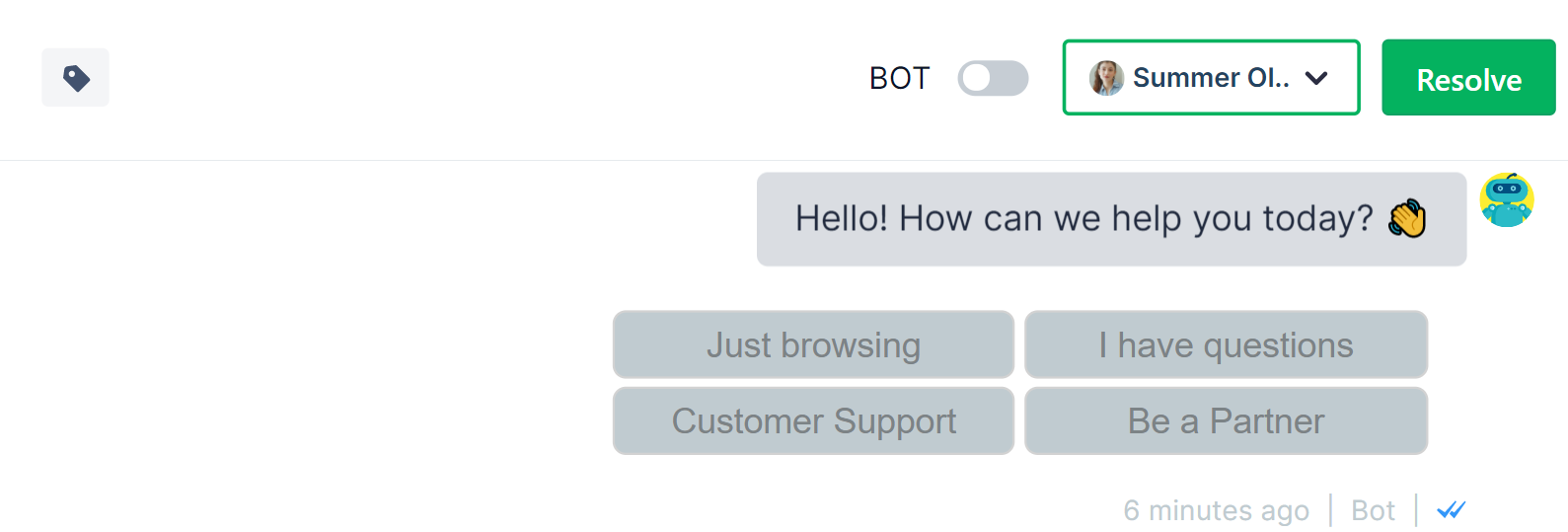1568x532 pixels.
Task: Click the vertical divider after the Bot label
Action: 1416,510
